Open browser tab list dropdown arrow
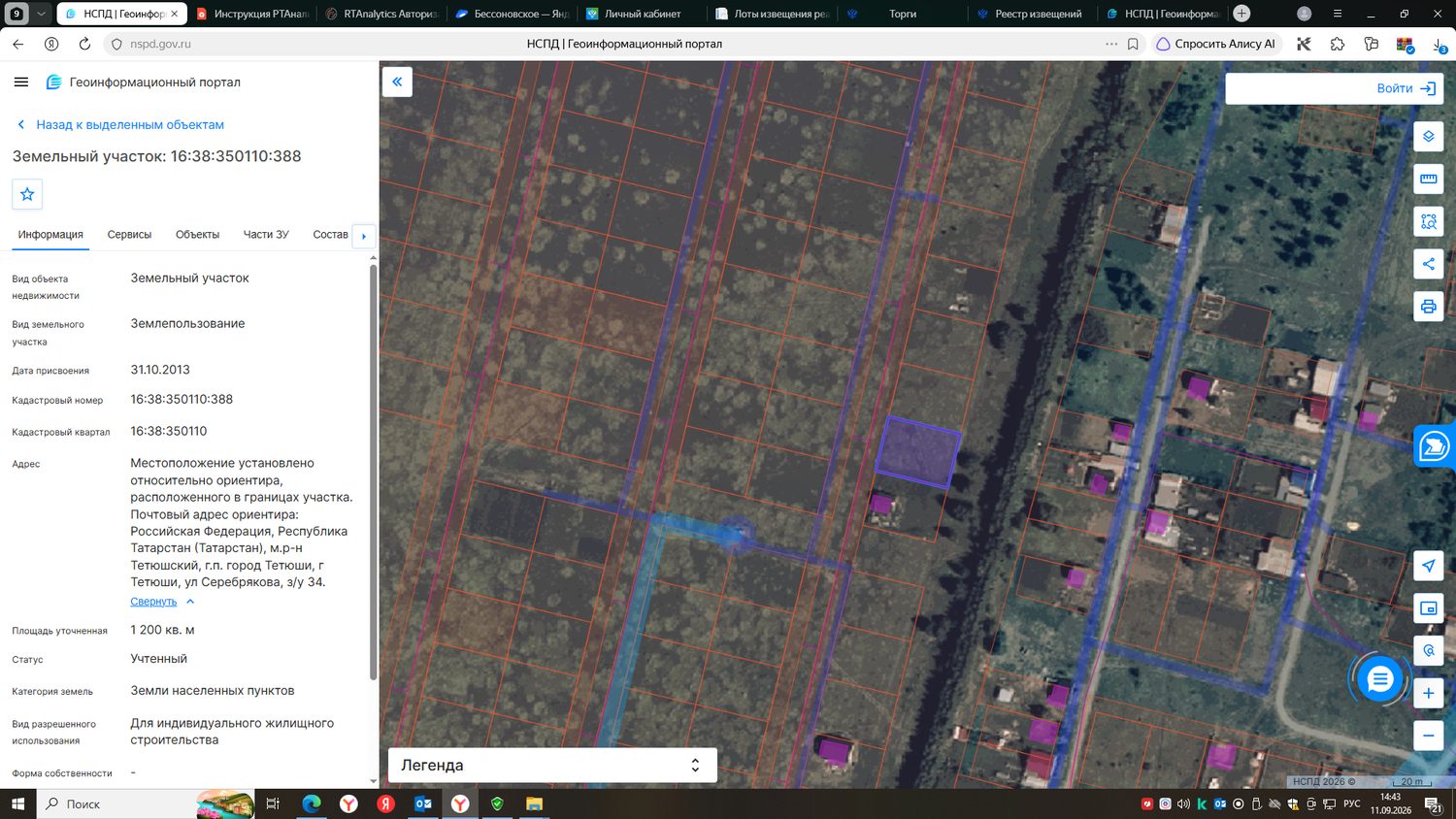1456x819 pixels. click(41, 14)
